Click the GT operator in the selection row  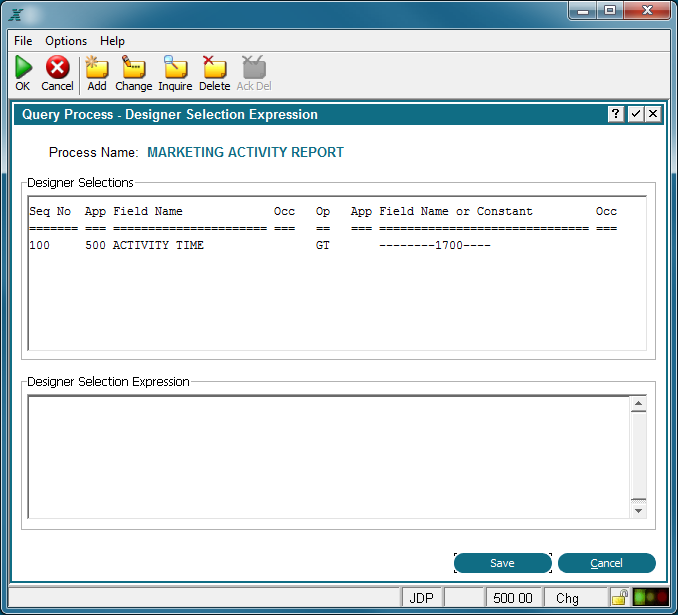point(323,245)
